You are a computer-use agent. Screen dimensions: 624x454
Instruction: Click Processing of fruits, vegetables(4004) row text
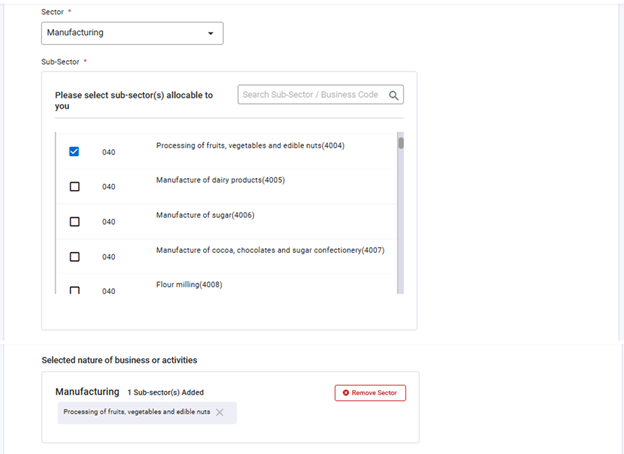pos(250,145)
